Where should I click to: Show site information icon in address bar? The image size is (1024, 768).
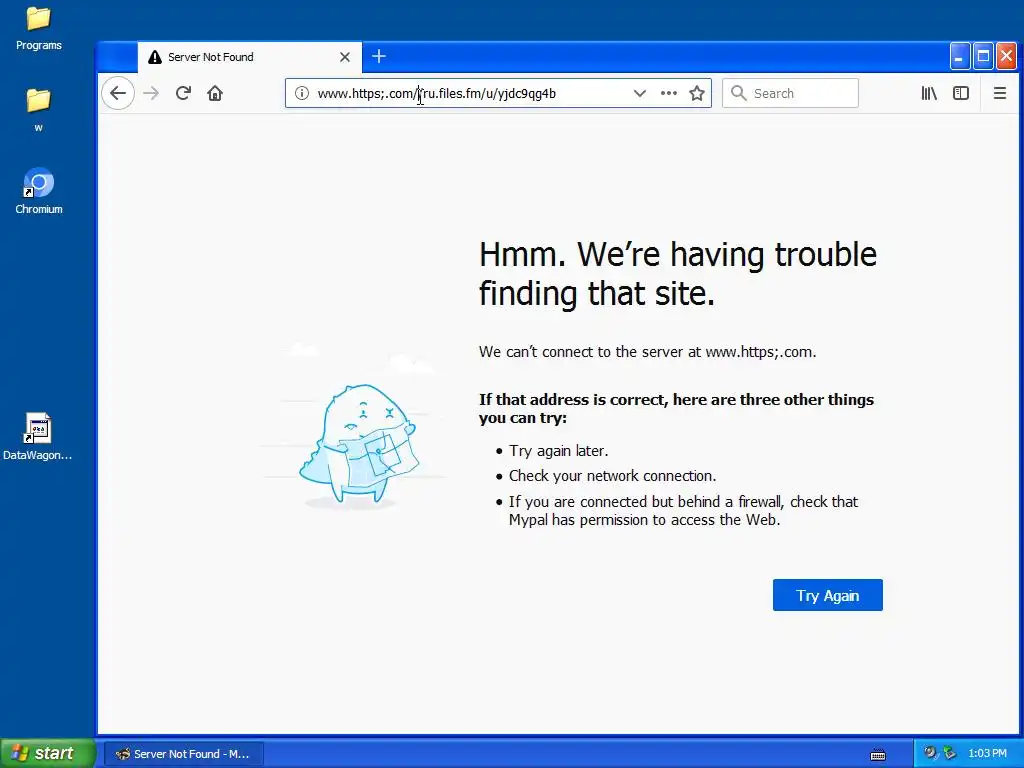[302, 93]
